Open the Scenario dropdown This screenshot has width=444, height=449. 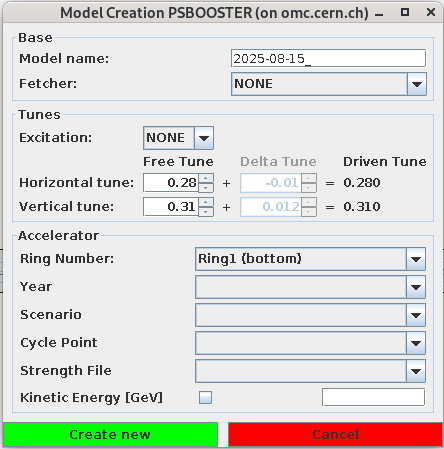coord(310,315)
